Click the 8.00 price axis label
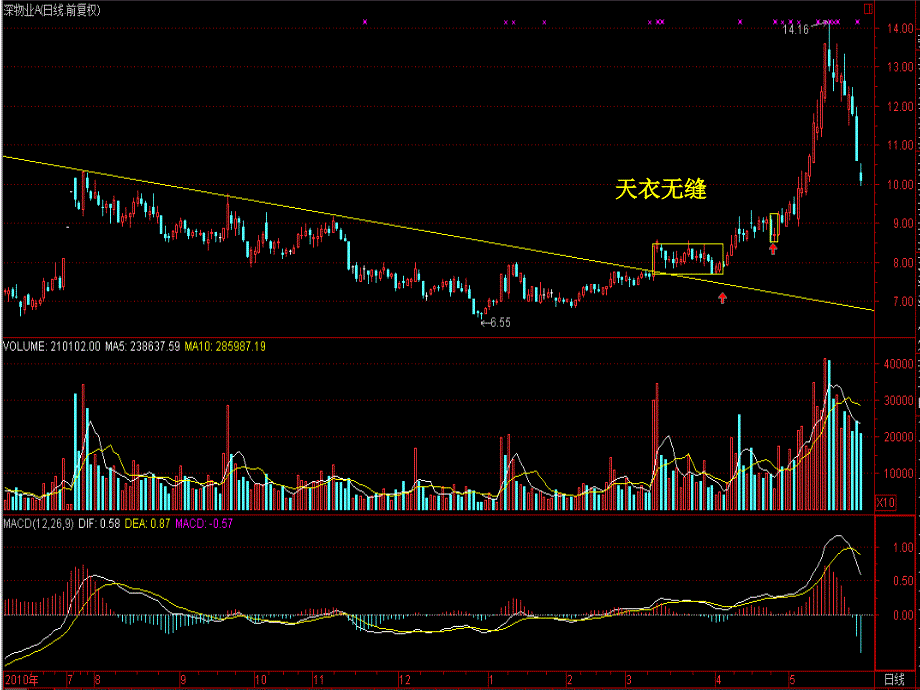Image resolution: width=920 pixels, height=690 pixels. (903, 263)
